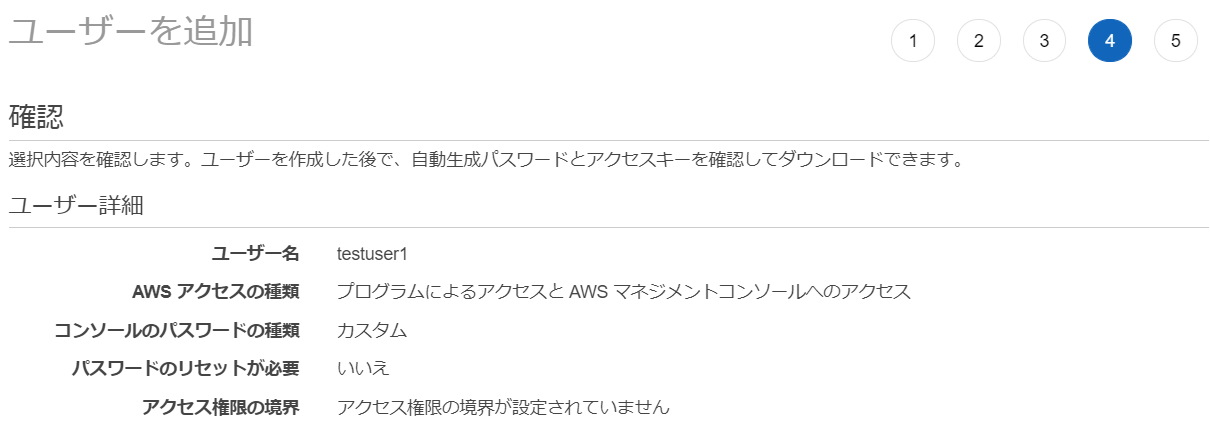1210x428 pixels.
Task: Click the パスワードのリセットが必要 label
Action: (x=186, y=368)
